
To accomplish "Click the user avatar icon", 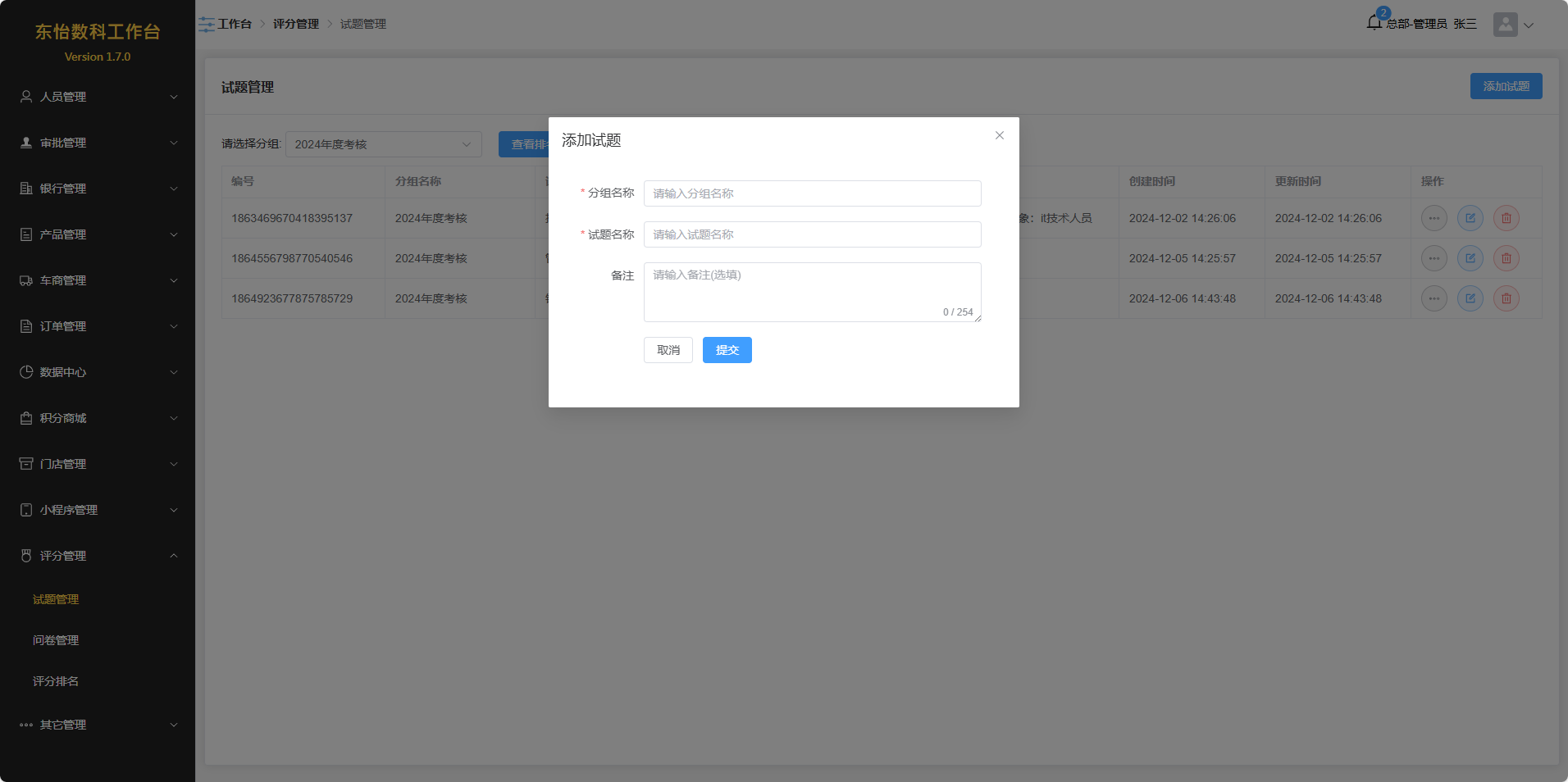I will point(1505,25).
